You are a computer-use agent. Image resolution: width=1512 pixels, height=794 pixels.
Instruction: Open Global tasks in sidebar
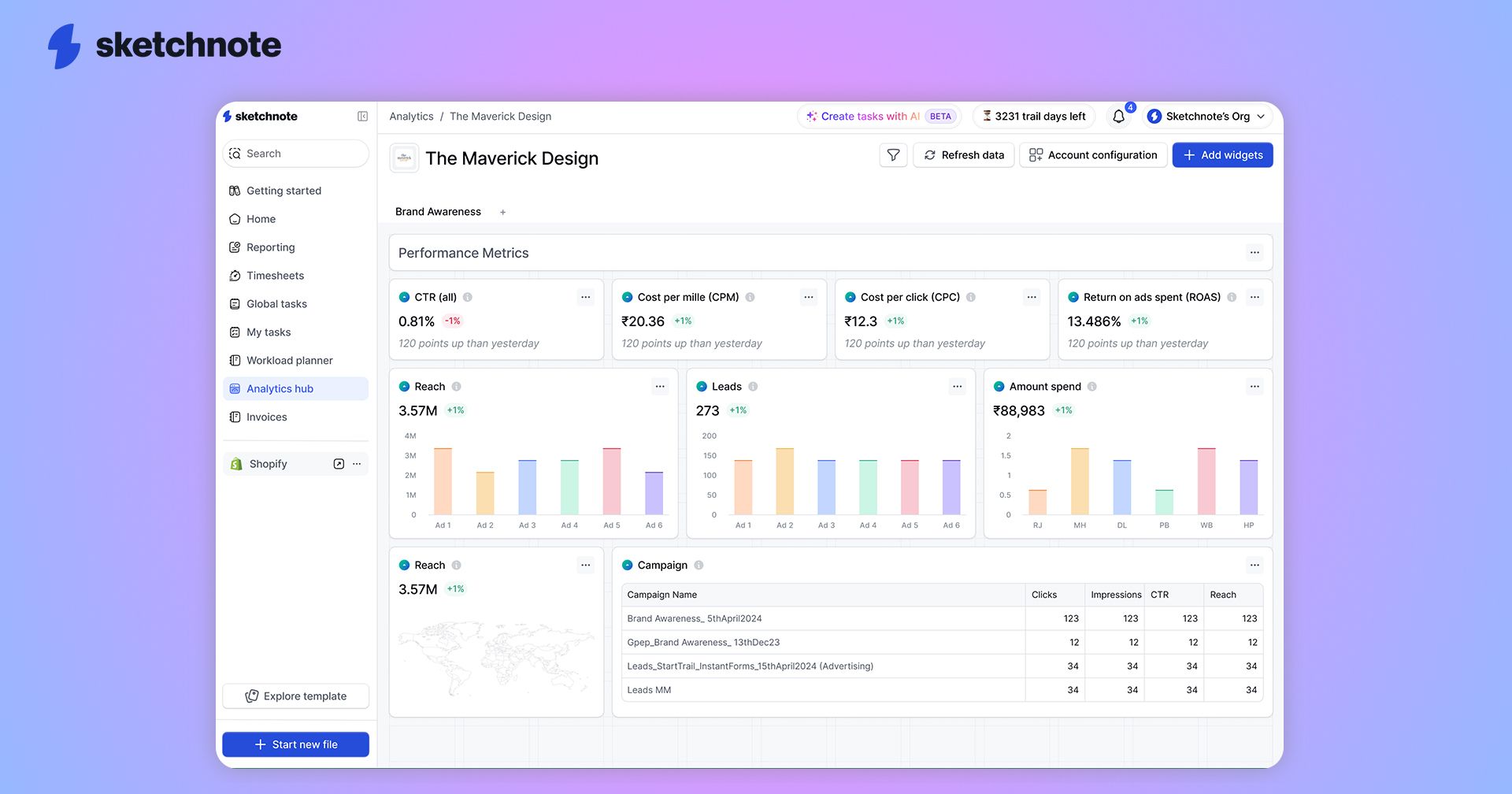point(295,304)
